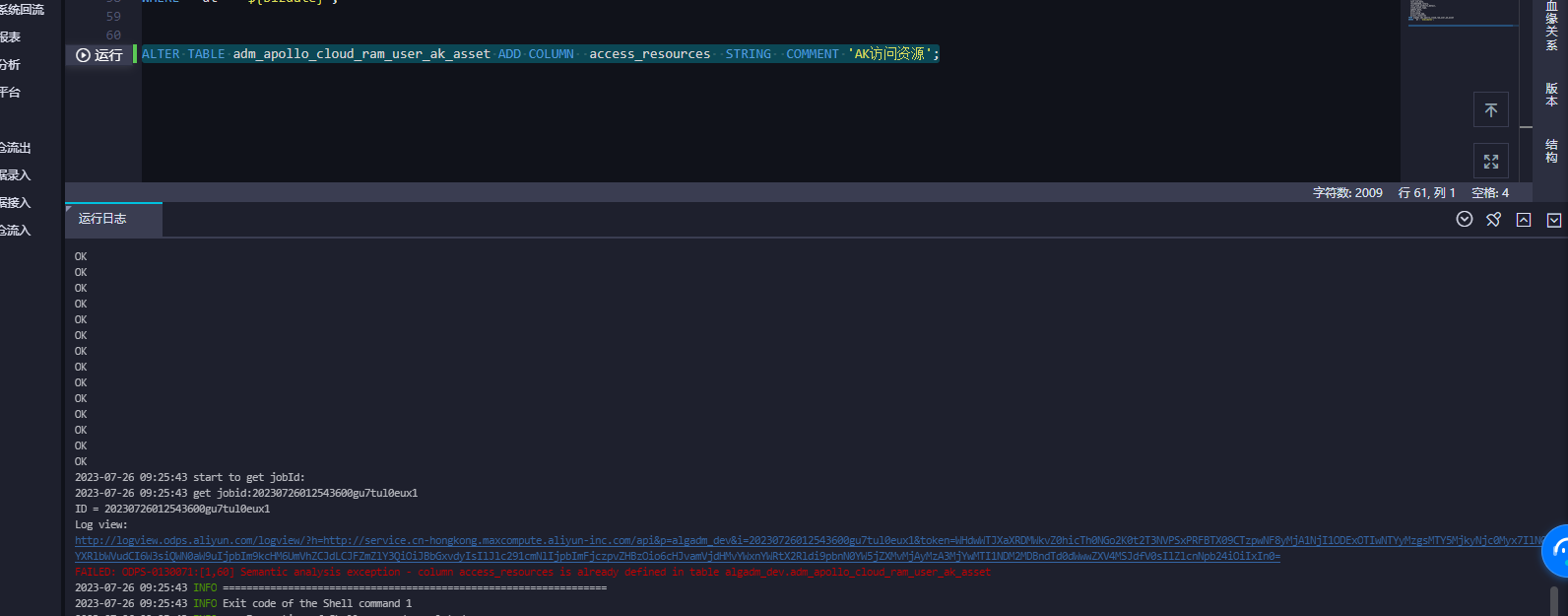Click the 空格: 4 indentation setting
Screen dimensions: 1568x616
1490,193
